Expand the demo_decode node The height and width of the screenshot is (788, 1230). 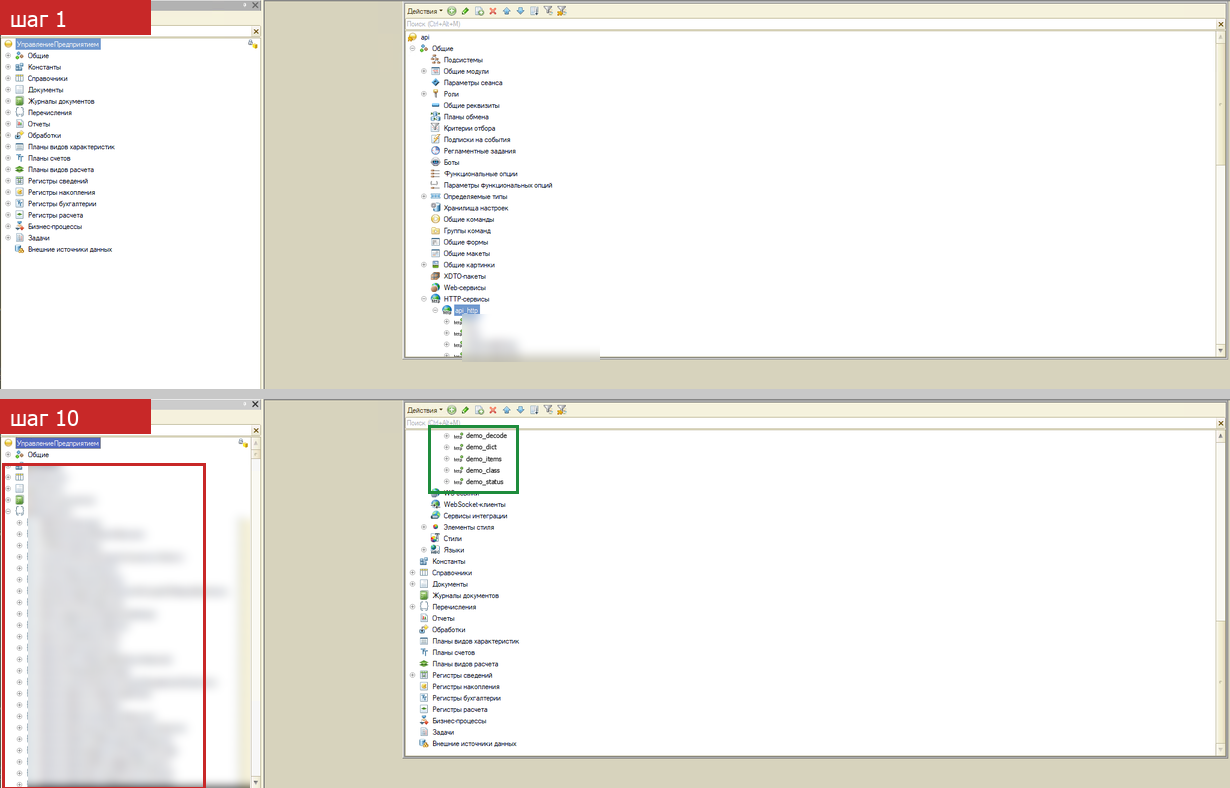click(x=446, y=436)
